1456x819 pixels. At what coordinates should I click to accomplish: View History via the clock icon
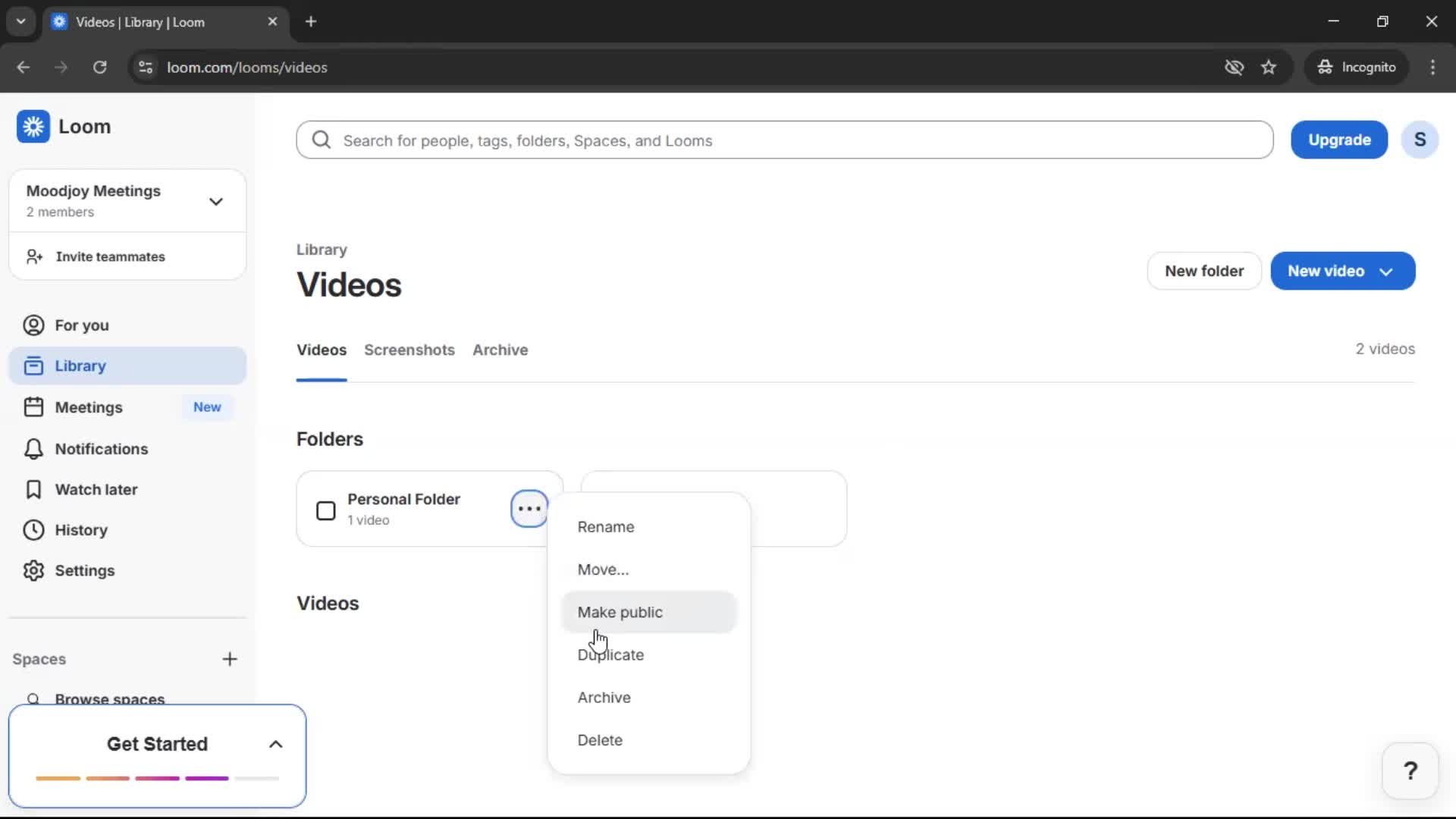pos(33,530)
